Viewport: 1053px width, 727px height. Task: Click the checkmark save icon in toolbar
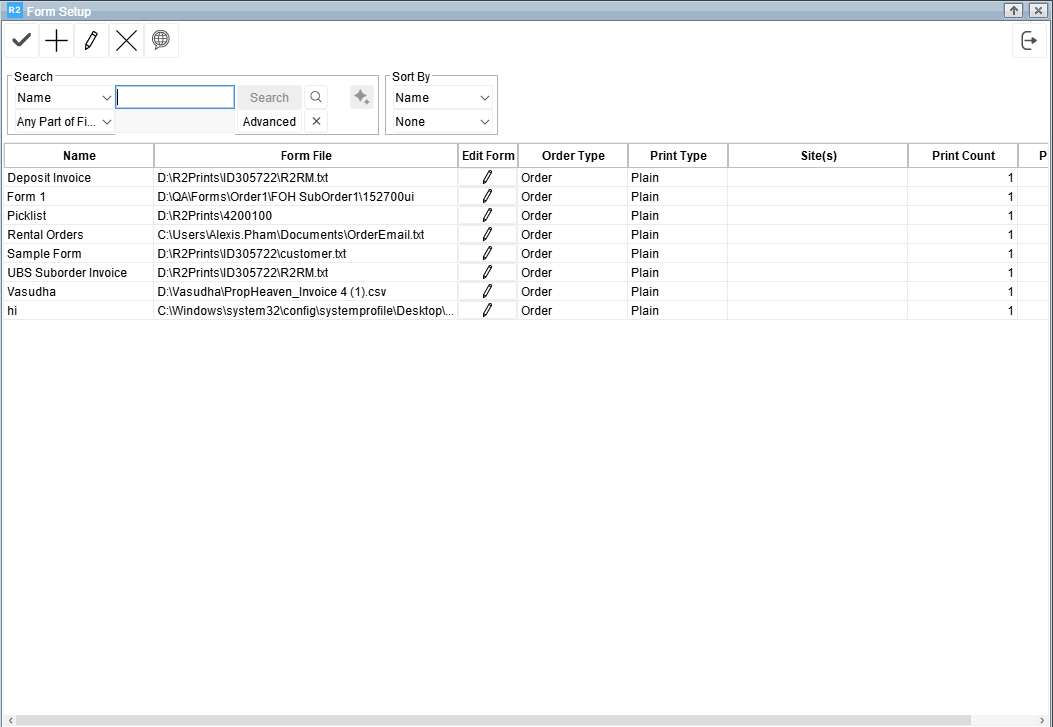coord(22,41)
